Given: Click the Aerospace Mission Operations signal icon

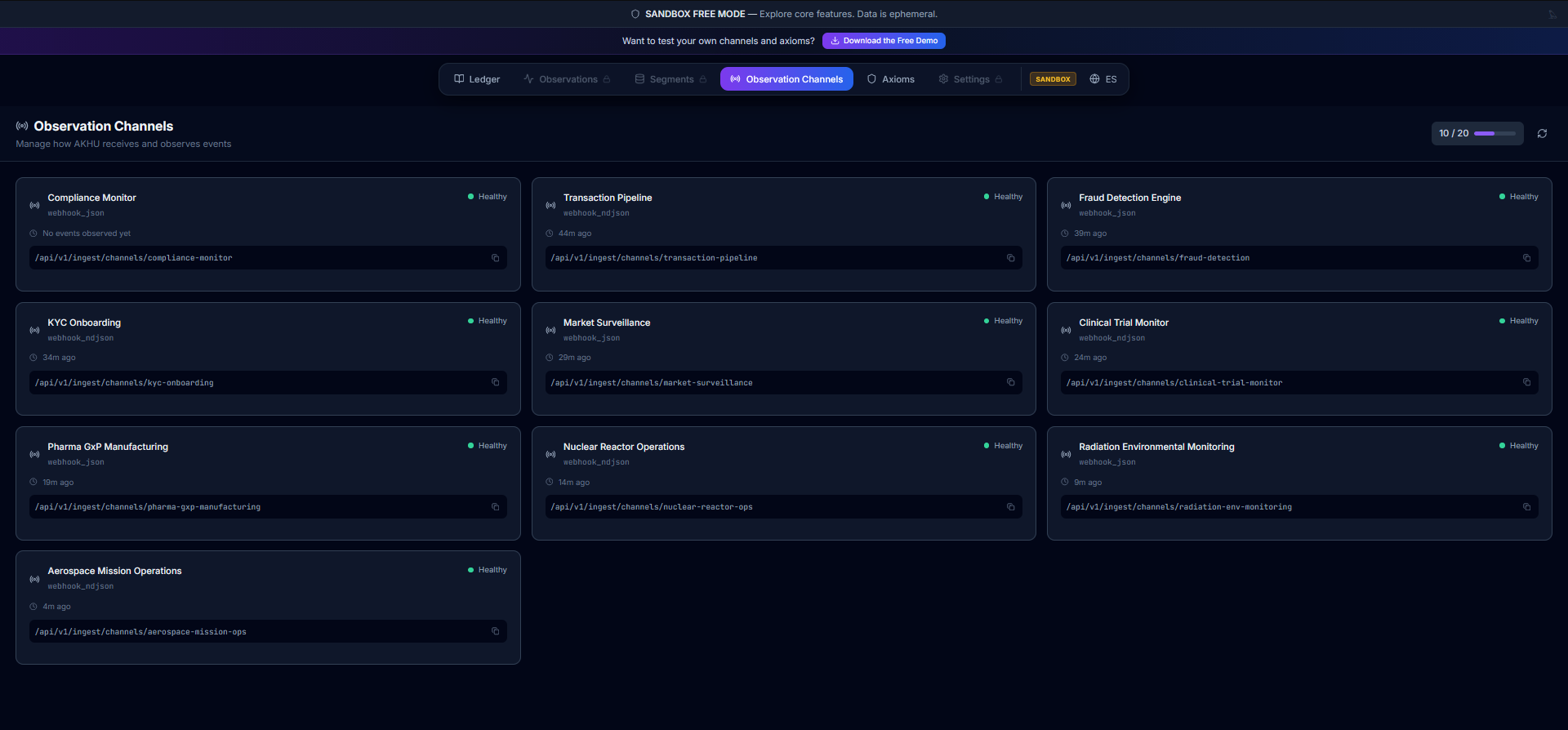Looking at the screenshot, I should [34, 579].
